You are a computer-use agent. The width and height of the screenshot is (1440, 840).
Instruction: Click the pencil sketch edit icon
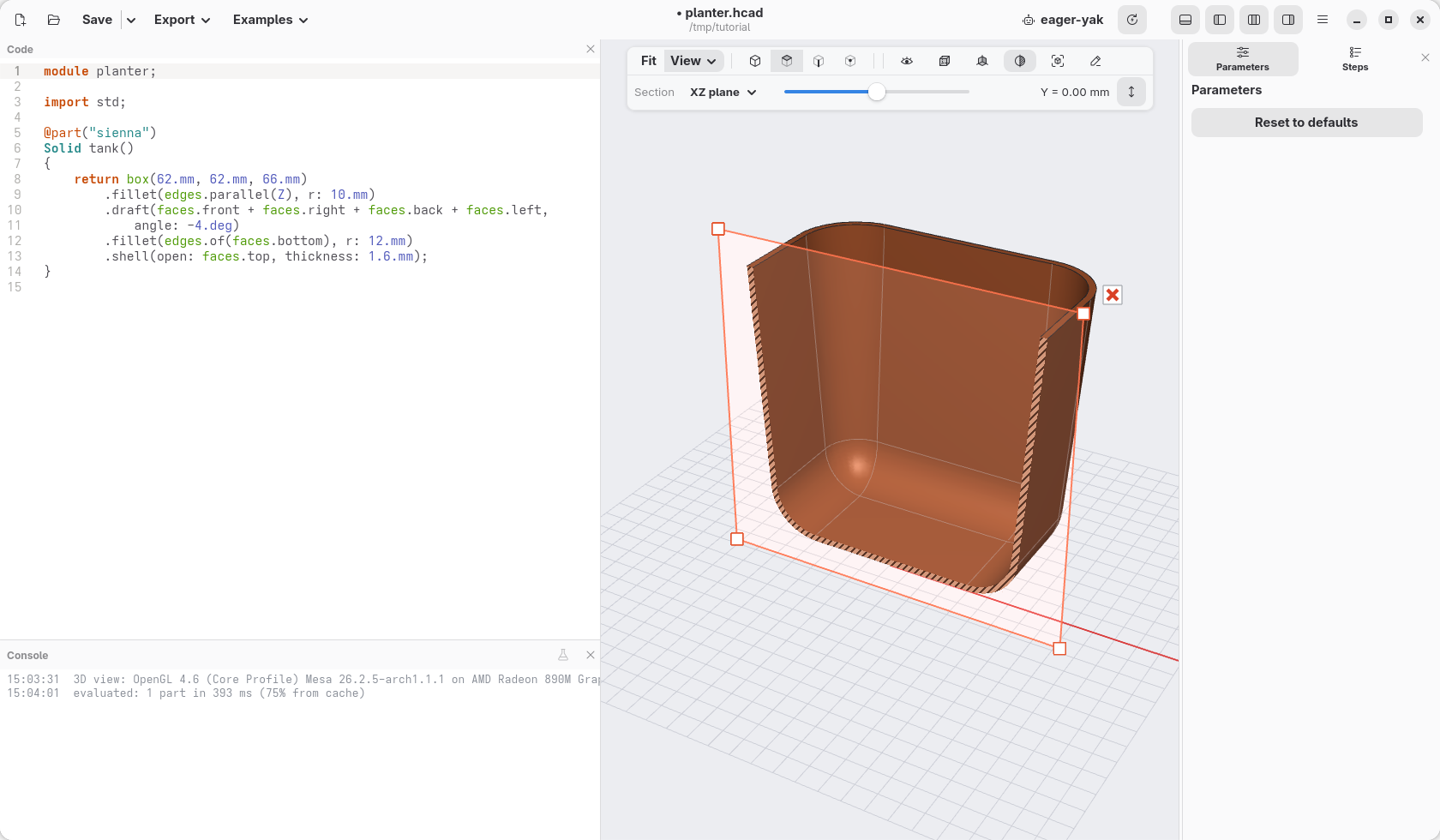coord(1095,61)
